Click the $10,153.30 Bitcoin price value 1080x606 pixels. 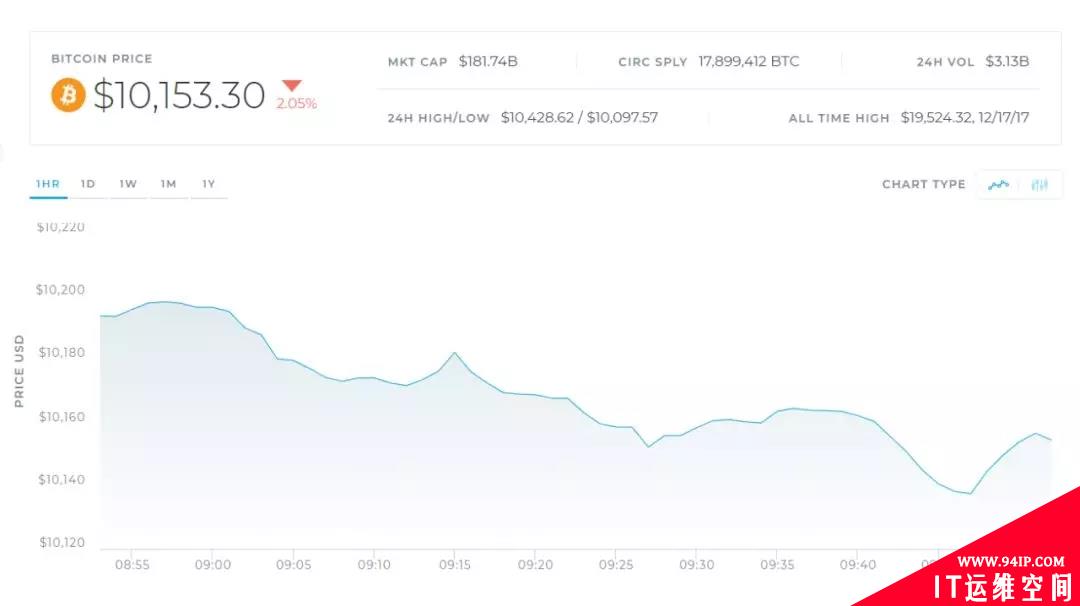tap(179, 95)
